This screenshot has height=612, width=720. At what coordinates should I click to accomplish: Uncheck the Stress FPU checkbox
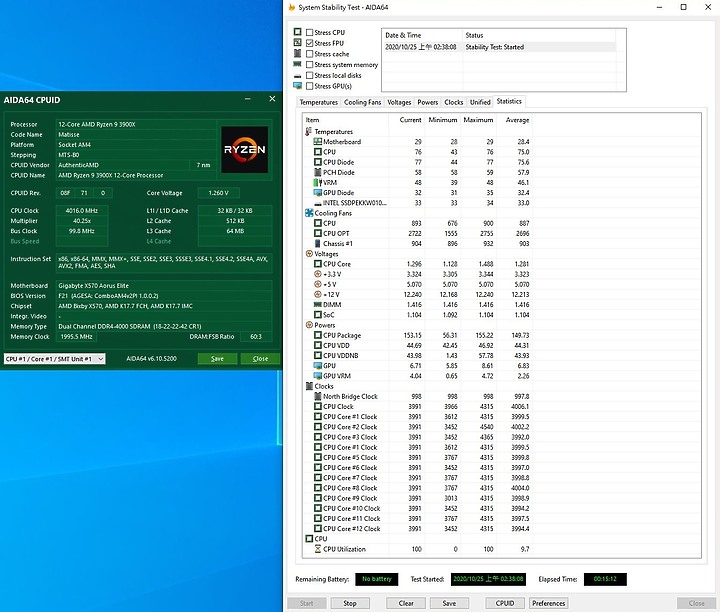click(309, 43)
